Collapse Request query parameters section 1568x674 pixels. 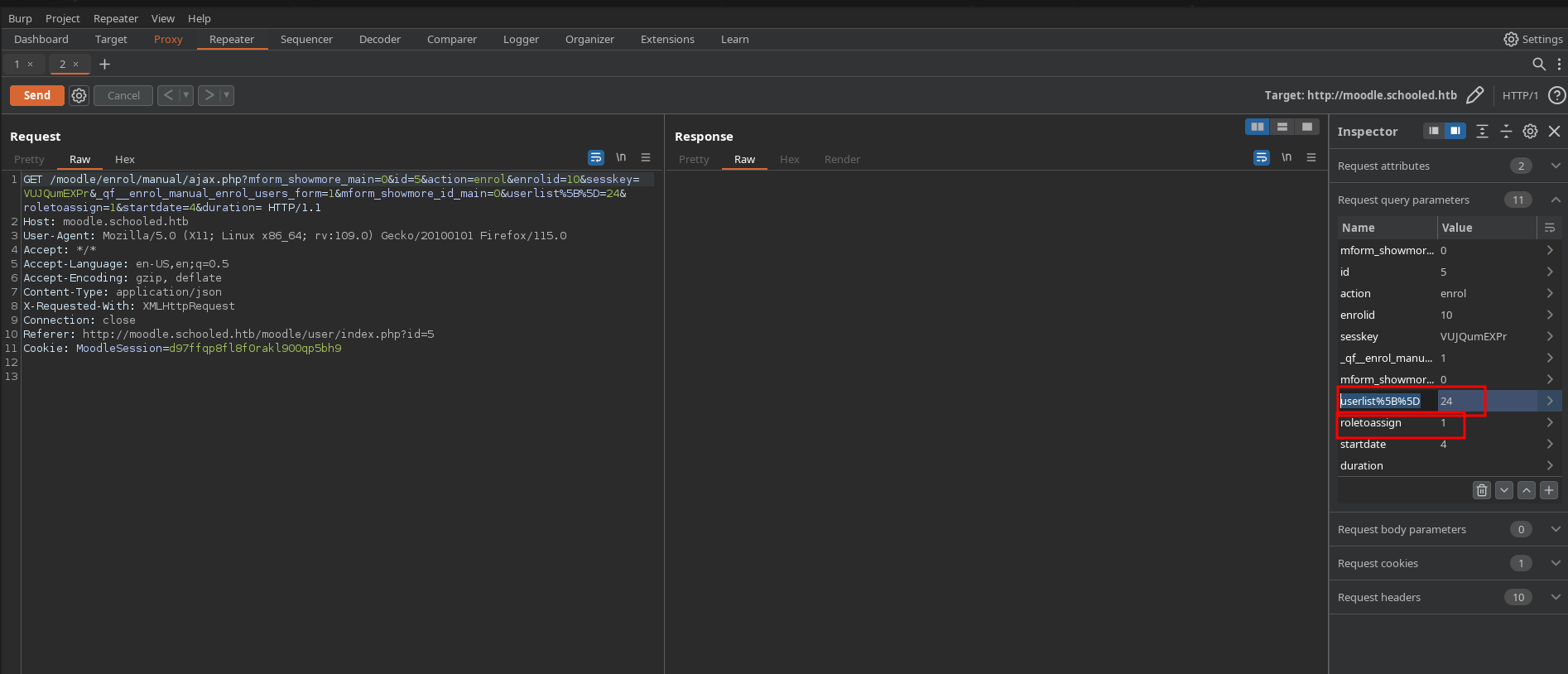1556,200
